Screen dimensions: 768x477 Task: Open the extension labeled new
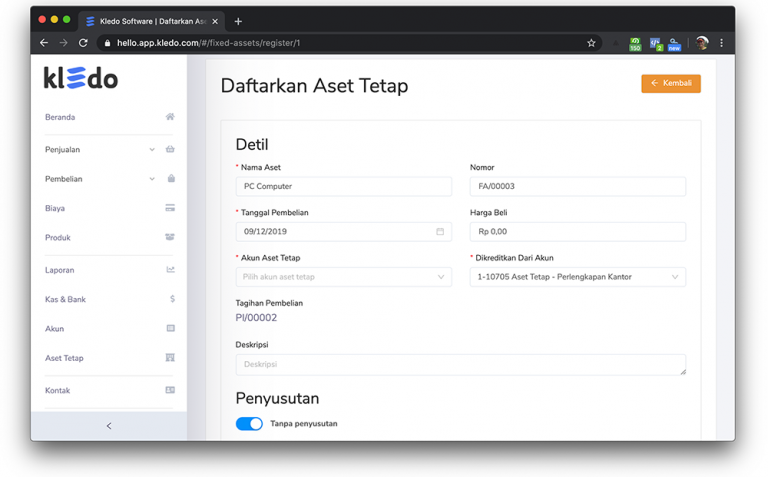coord(674,44)
